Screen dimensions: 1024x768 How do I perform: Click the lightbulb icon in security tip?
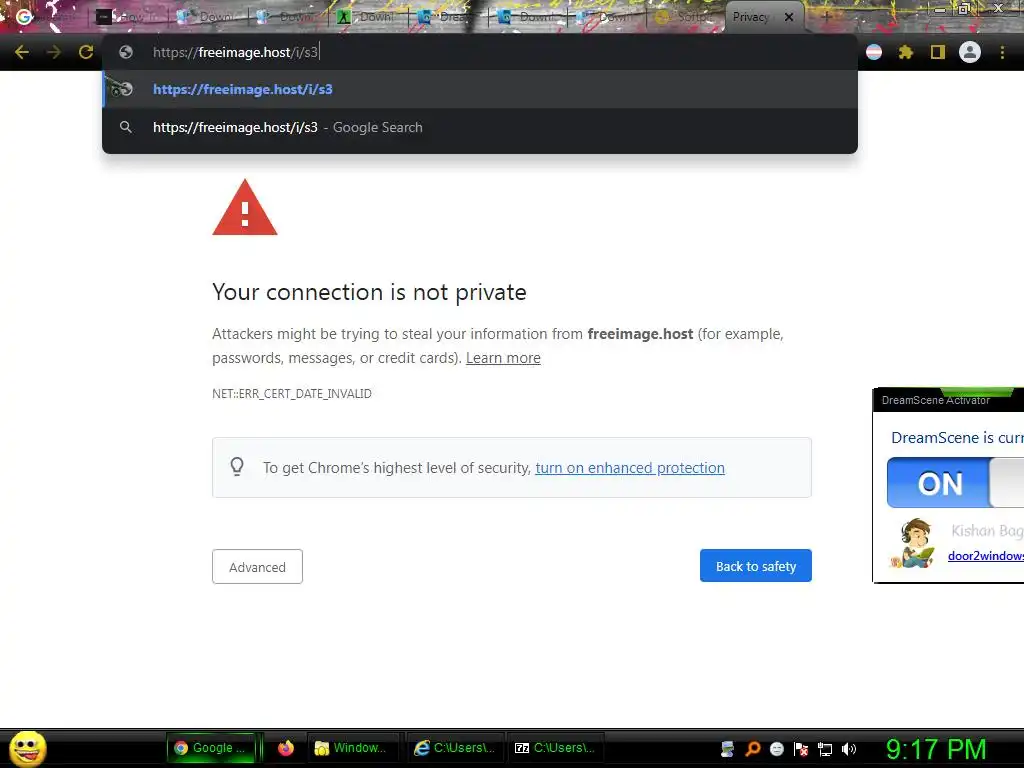click(237, 467)
